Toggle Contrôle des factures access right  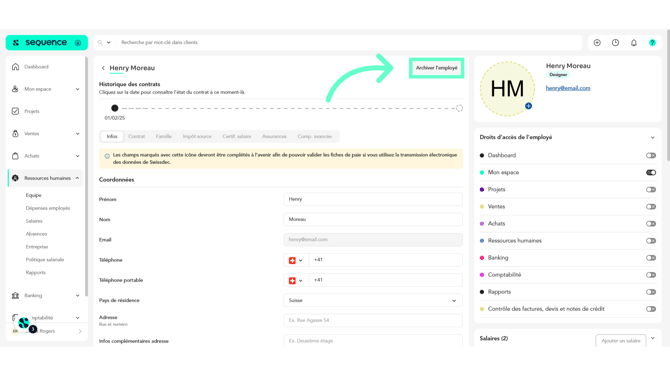tap(651, 309)
